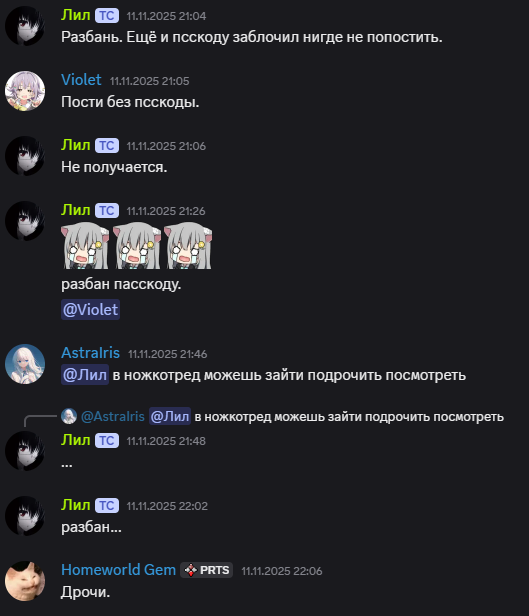
Task: Open the timestamp 11.11.2025 22:06
Action: (x=282, y=571)
